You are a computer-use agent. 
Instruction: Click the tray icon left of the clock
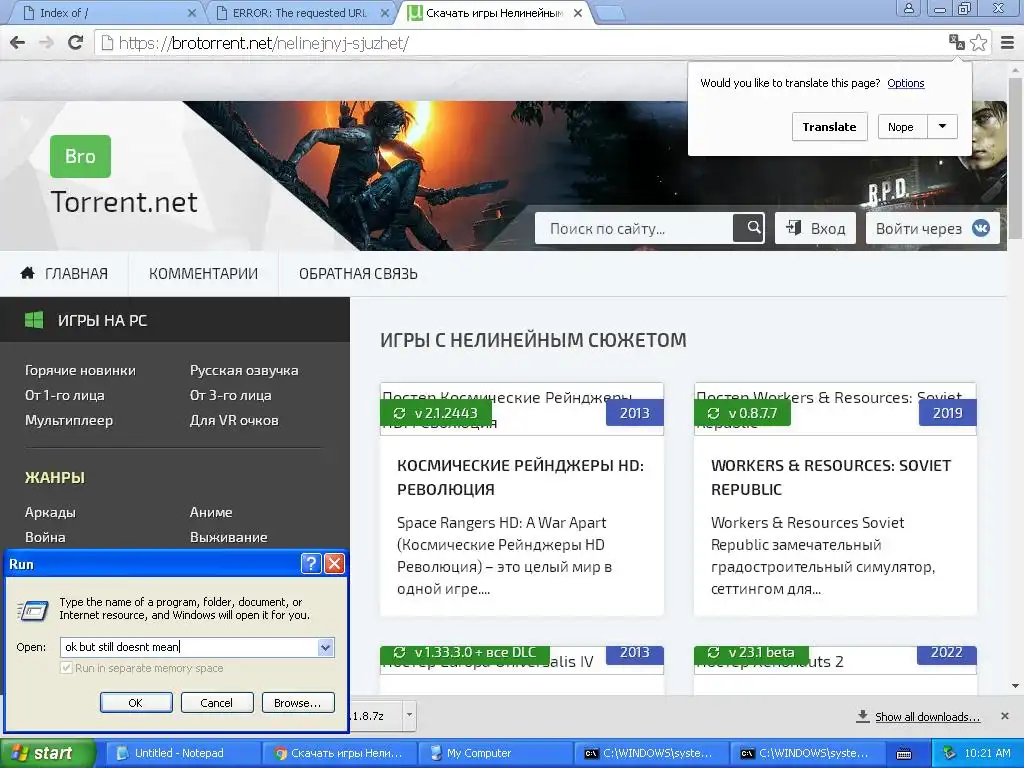click(x=949, y=753)
